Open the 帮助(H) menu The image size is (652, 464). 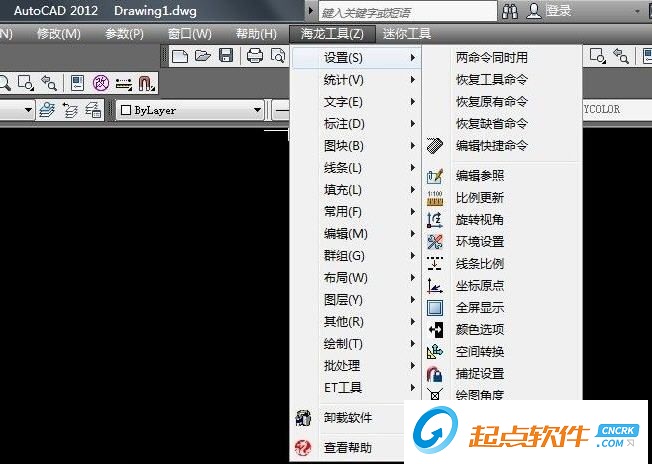[256, 34]
